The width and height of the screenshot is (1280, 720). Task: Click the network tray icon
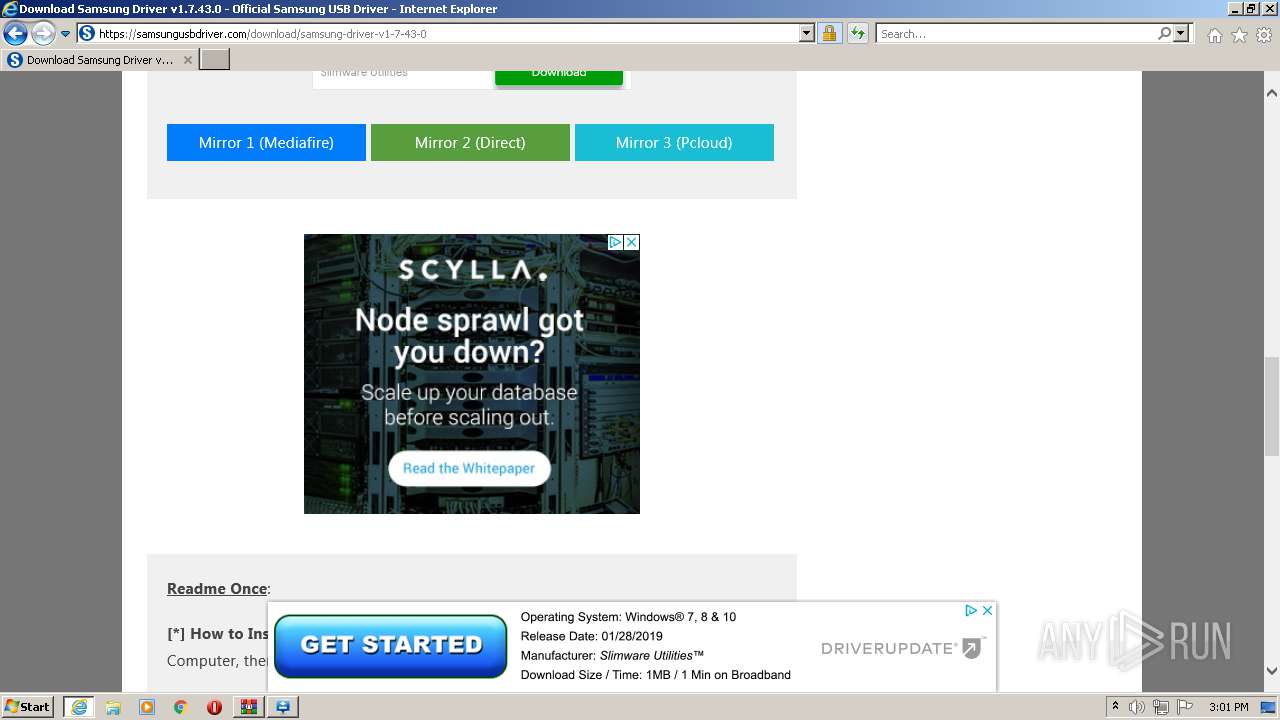(1160, 707)
